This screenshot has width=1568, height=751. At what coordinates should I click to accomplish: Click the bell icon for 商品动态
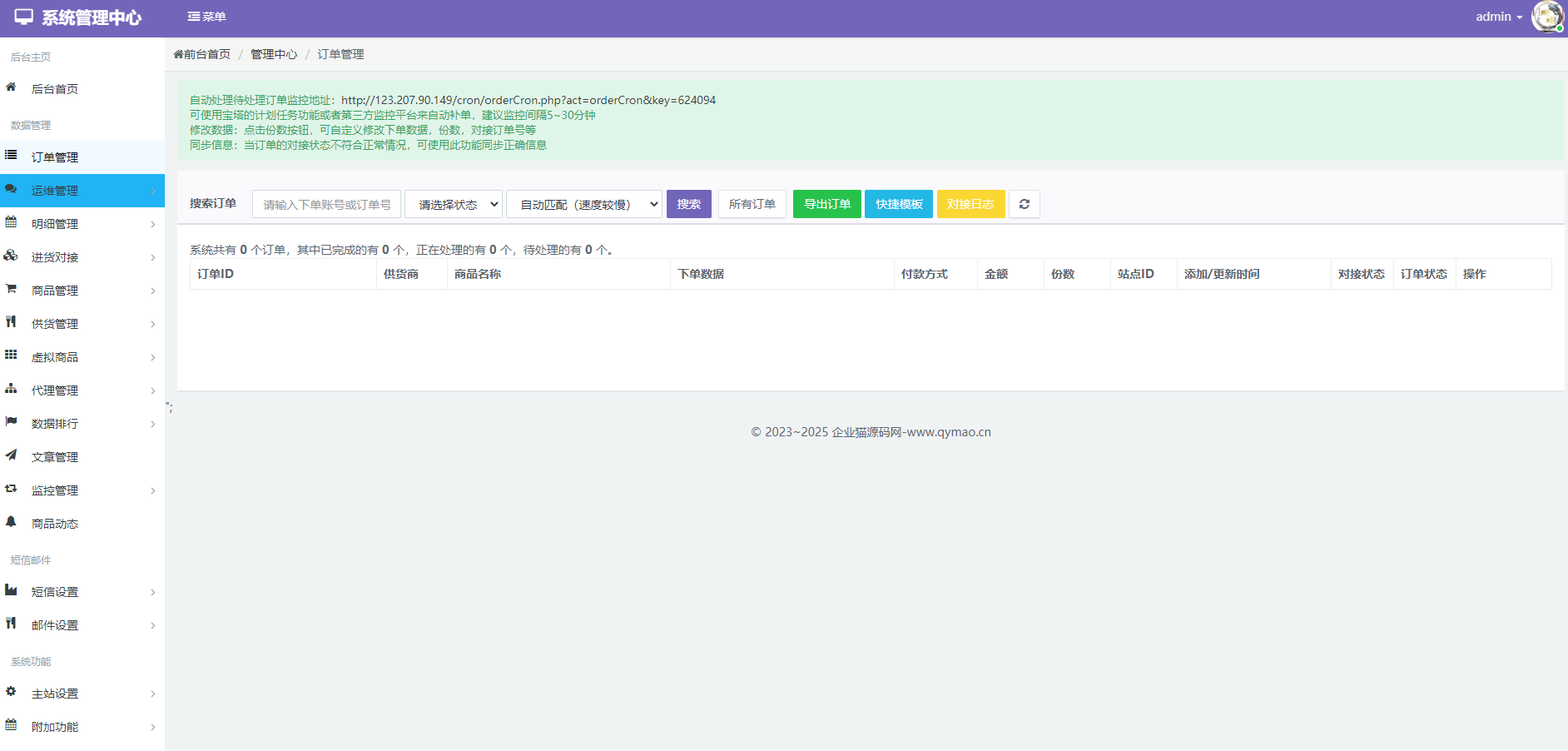[11, 522]
